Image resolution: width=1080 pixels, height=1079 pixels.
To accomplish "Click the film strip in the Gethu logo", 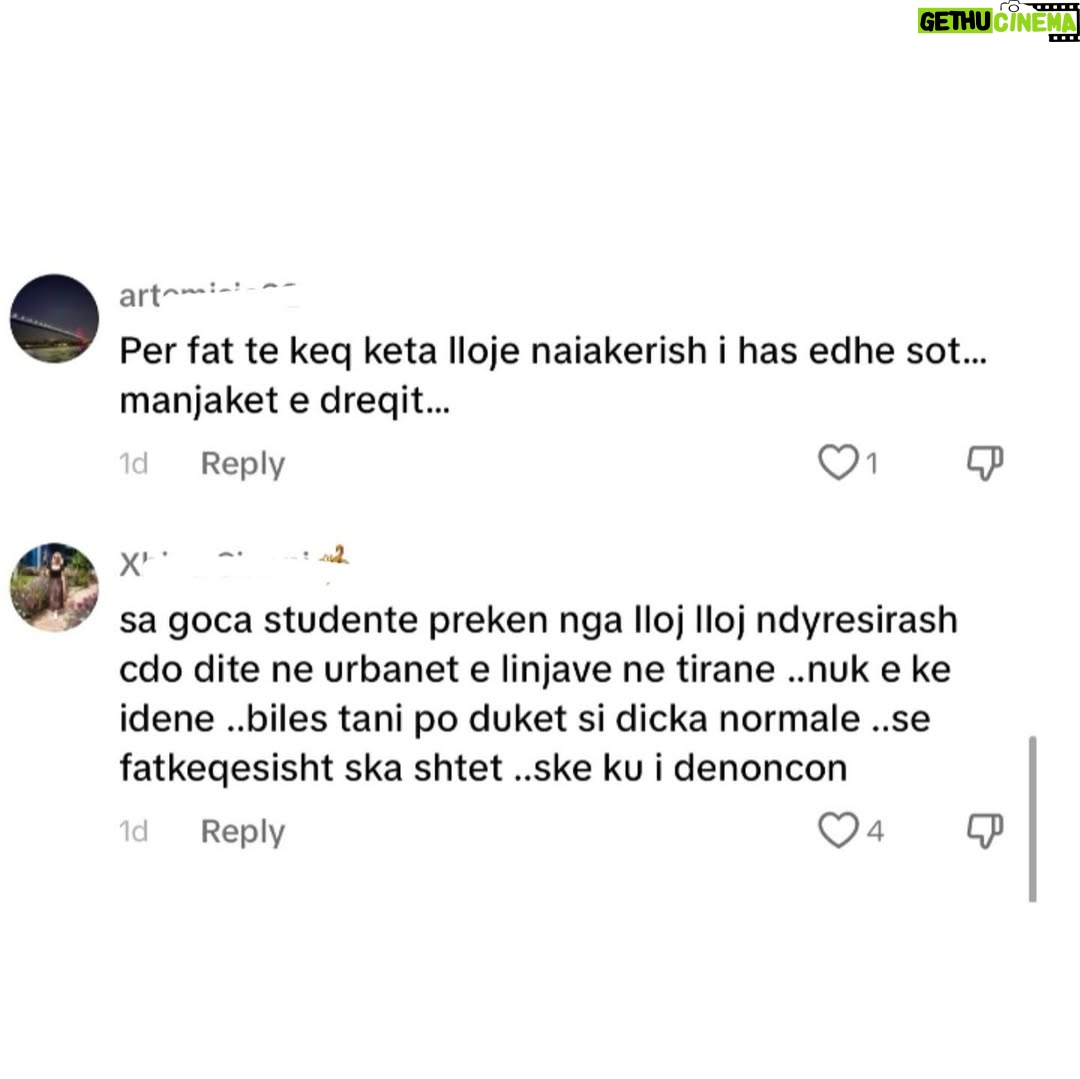I will pos(1054,21).
